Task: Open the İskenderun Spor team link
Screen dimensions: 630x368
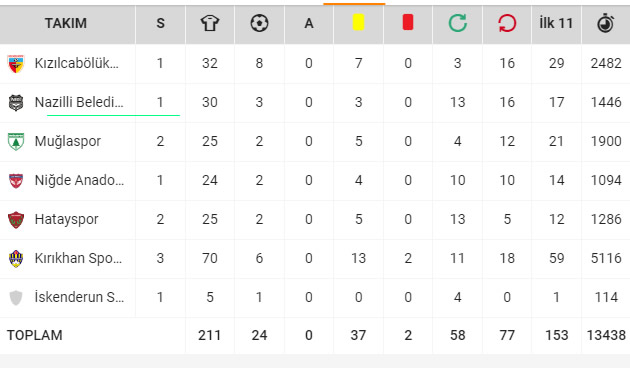Action: tap(79, 297)
